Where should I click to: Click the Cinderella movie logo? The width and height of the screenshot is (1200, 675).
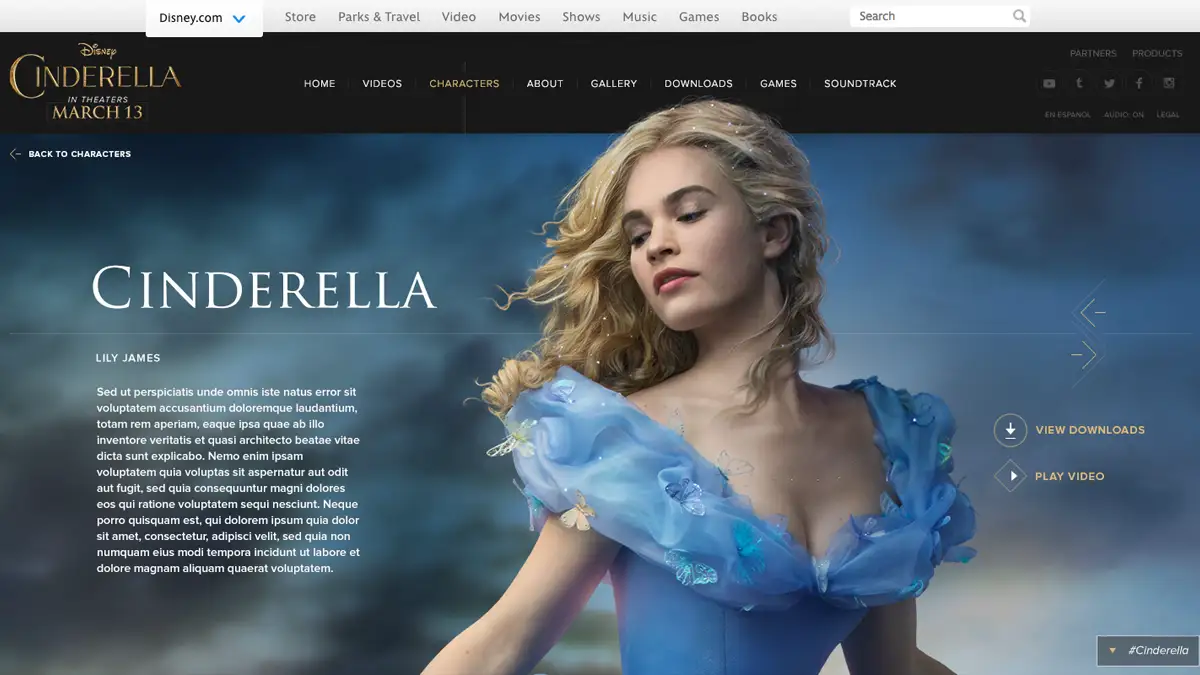coord(95,82)
